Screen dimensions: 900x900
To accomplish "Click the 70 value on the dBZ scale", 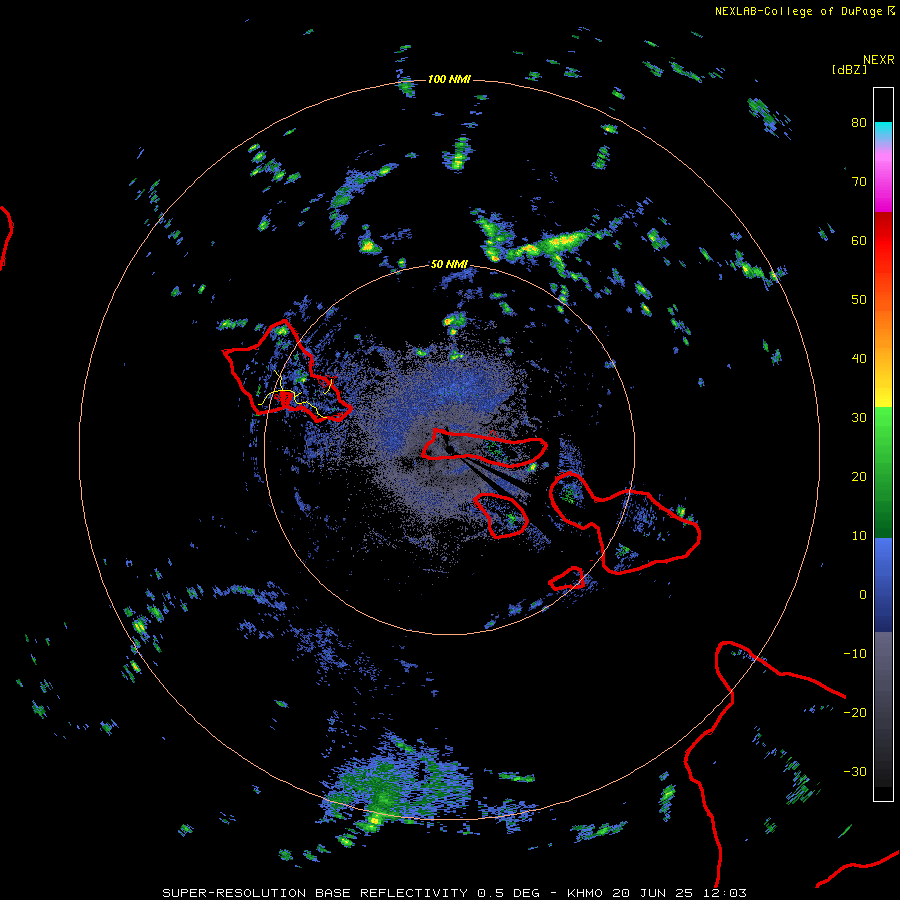I will [859, 181].
